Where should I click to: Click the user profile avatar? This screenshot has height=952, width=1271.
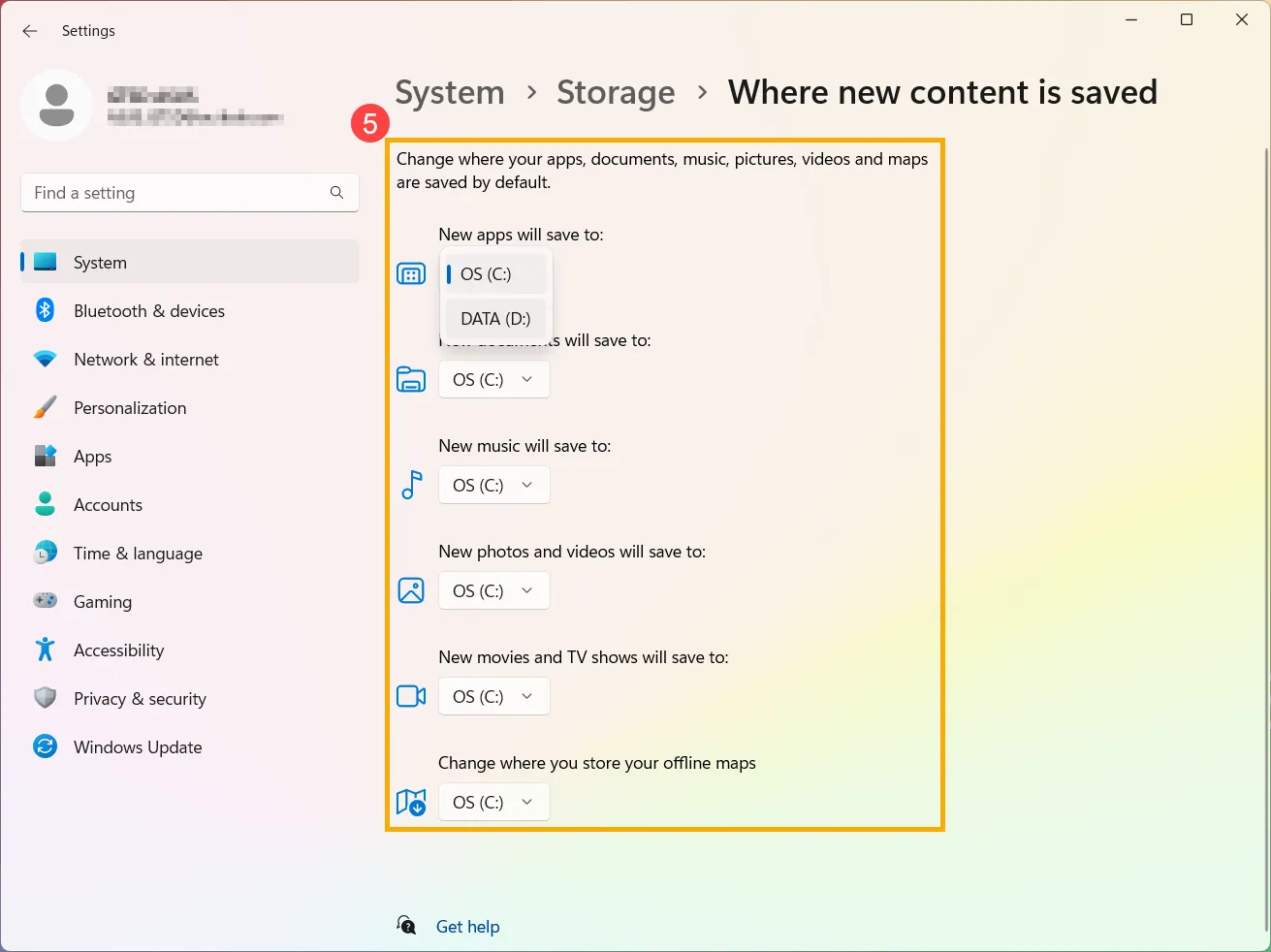pos(56,105)
